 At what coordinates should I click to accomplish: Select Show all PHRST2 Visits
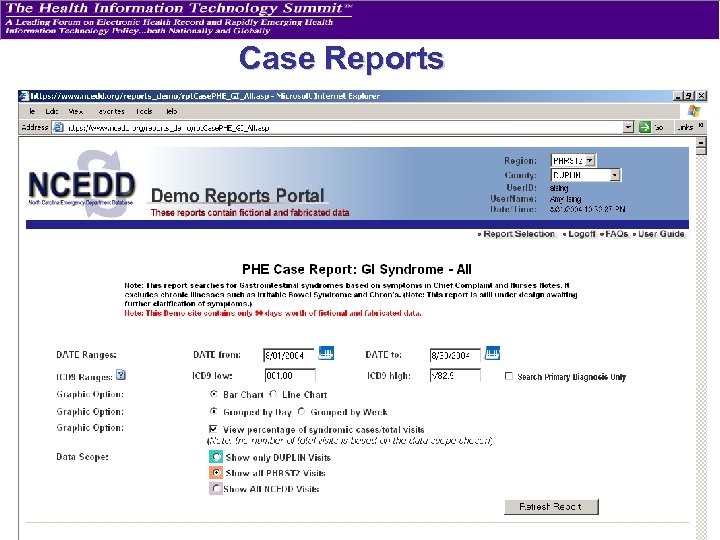[216, 472]
